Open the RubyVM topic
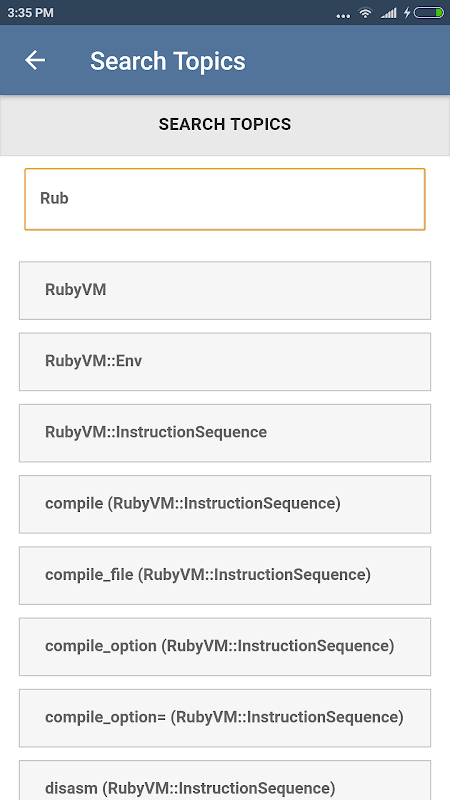Image resolution: width=450 pixels, height=800 pixels. tap(224, 290)
